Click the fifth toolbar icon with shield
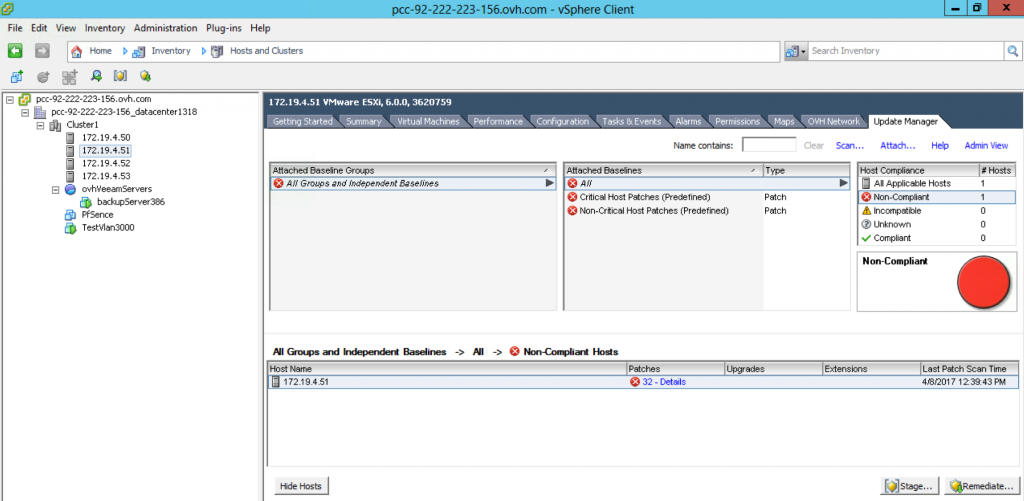This screenshot has height=501, width=1024. point(120,76)
